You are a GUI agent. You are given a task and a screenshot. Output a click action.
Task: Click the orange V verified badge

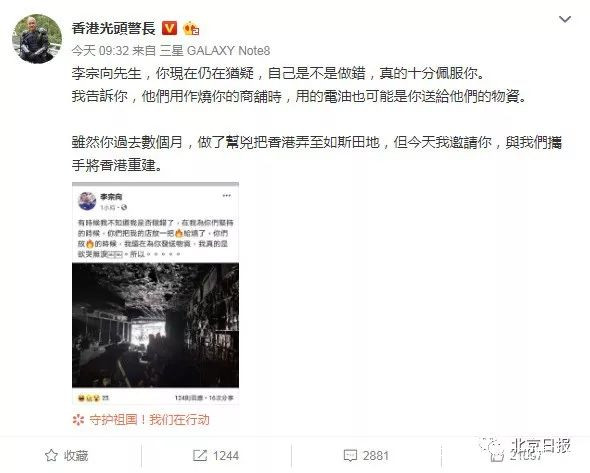point(169,28)
